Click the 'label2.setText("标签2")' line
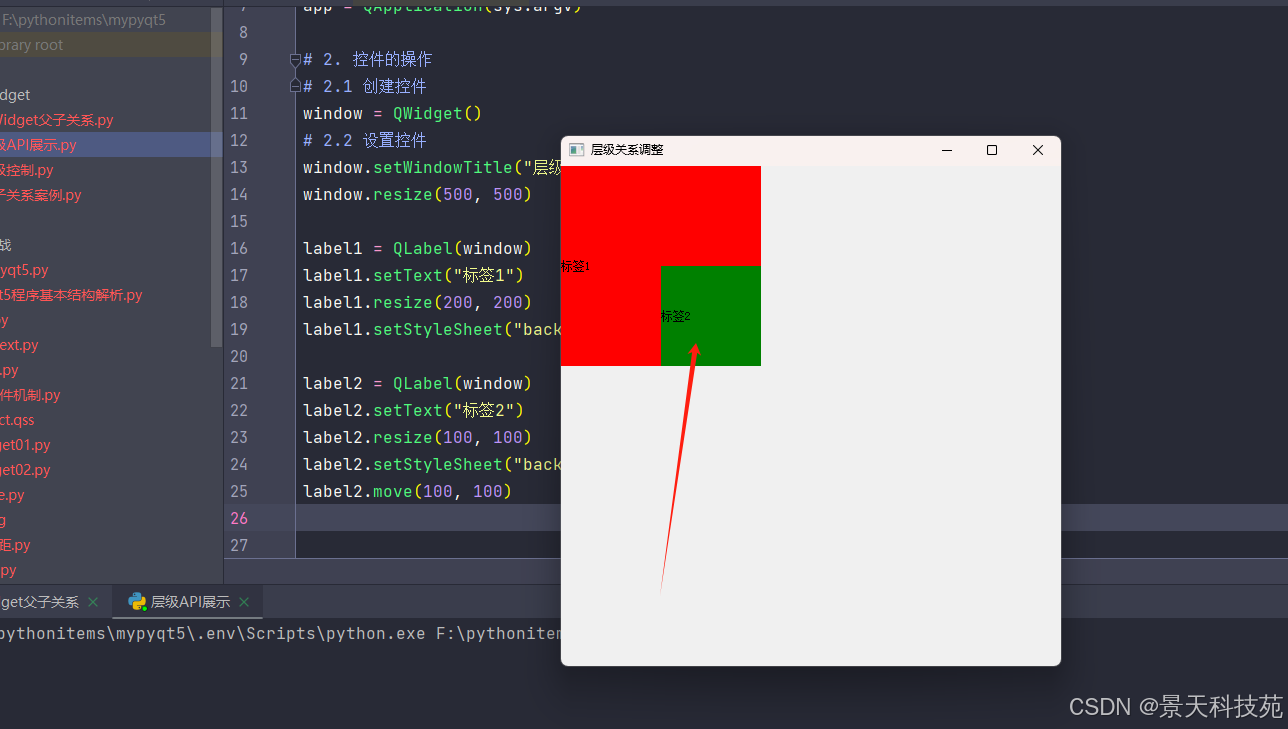This screenshot has height=729, width=1288. point(413,410)
